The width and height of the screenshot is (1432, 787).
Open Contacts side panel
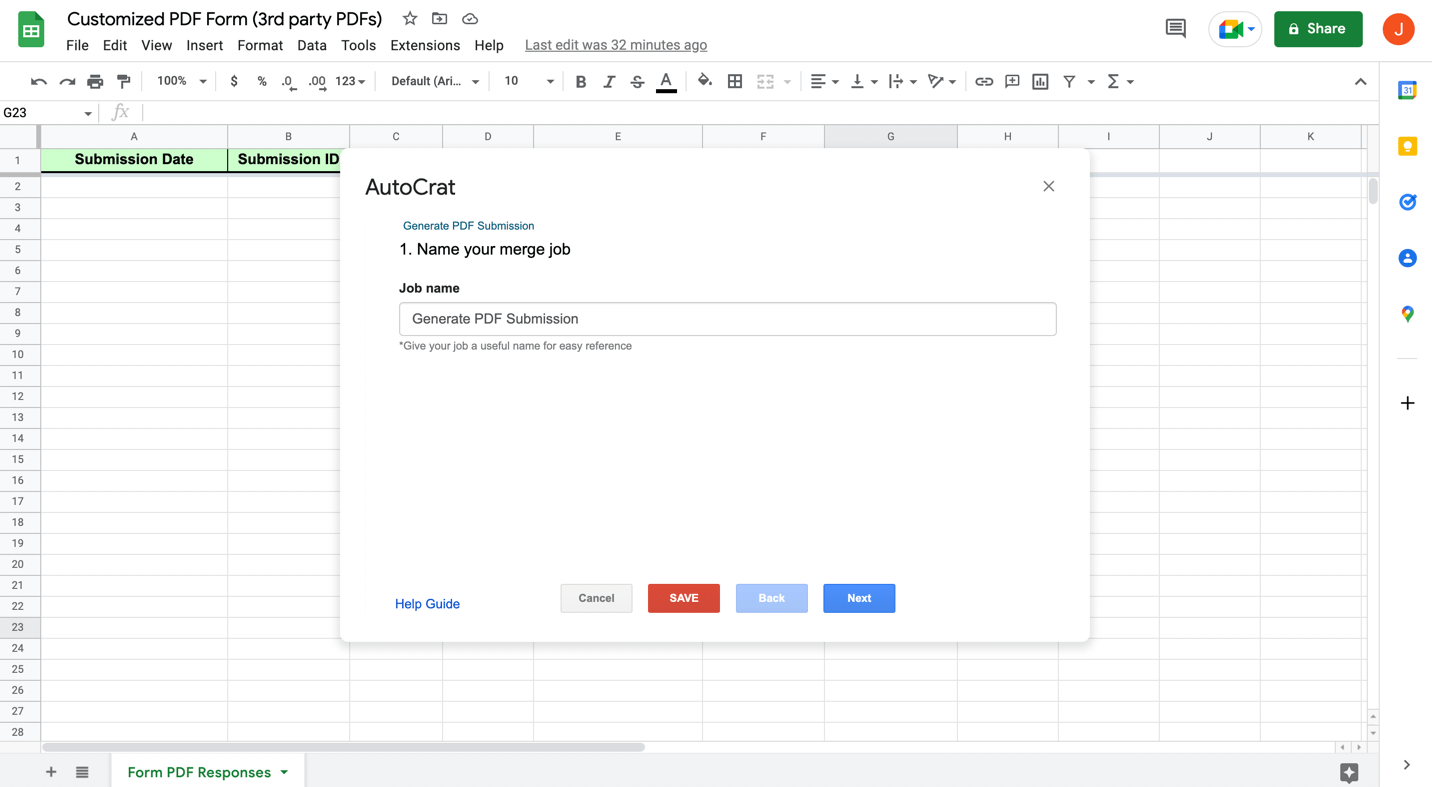click(x=1407, y=258)
